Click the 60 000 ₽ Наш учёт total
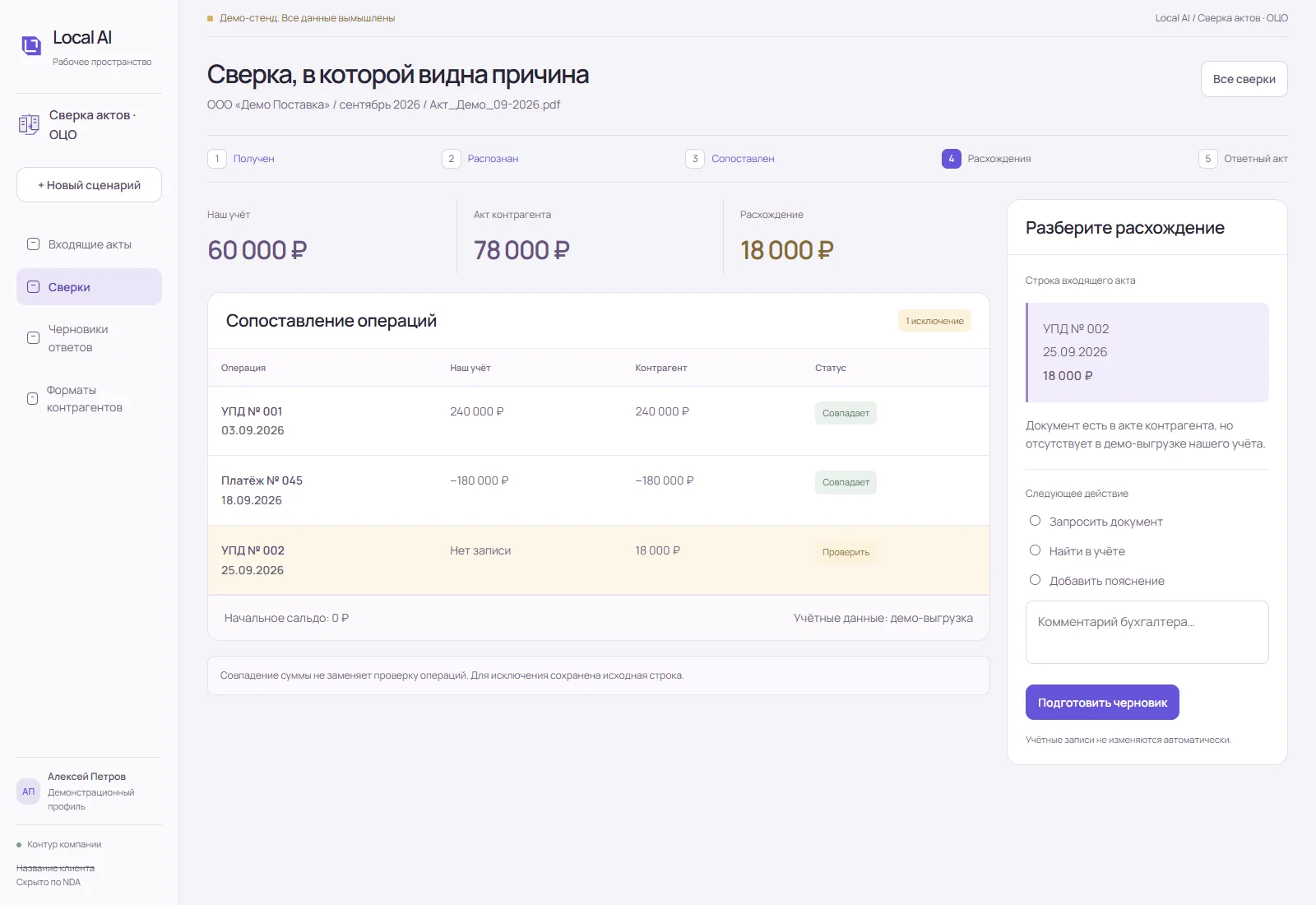Image resolution: width=1316 pixels, height=905 pixels. tap(257, 250)
